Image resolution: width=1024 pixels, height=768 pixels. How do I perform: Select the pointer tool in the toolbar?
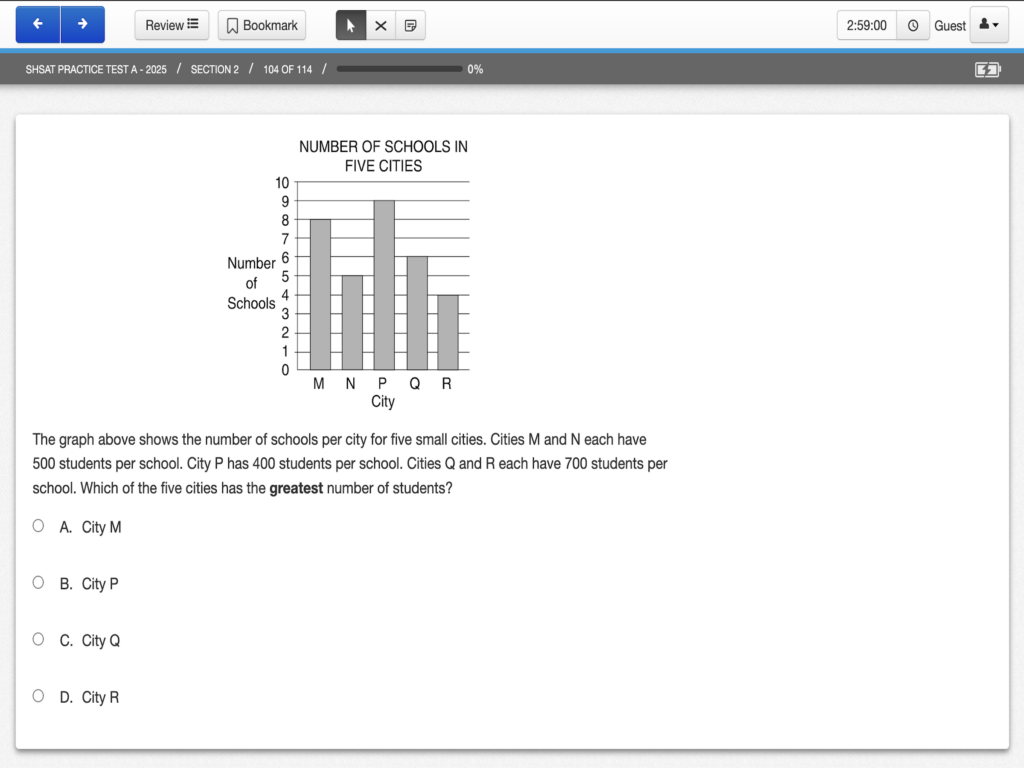[x=349, y=25]
